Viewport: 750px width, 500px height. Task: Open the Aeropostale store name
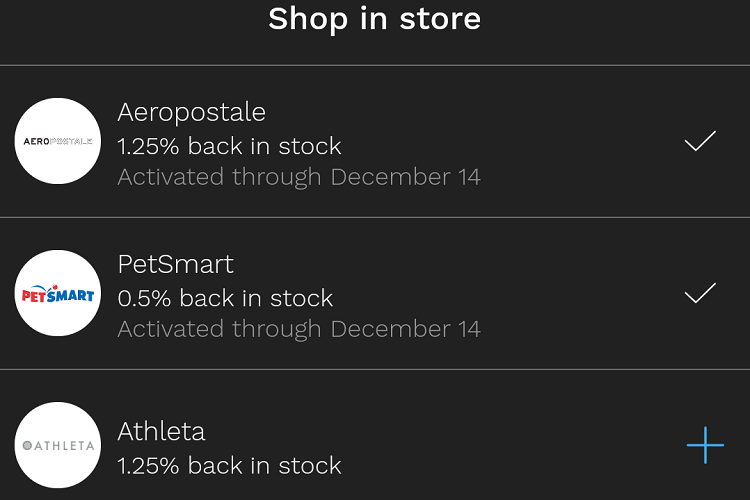pos(191,113)
